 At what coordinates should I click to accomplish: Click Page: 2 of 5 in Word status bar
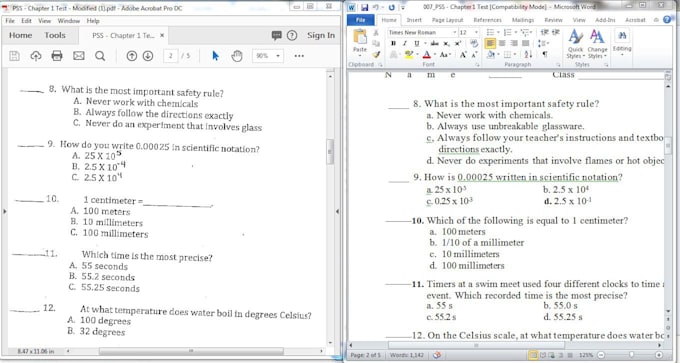point(366,355)
